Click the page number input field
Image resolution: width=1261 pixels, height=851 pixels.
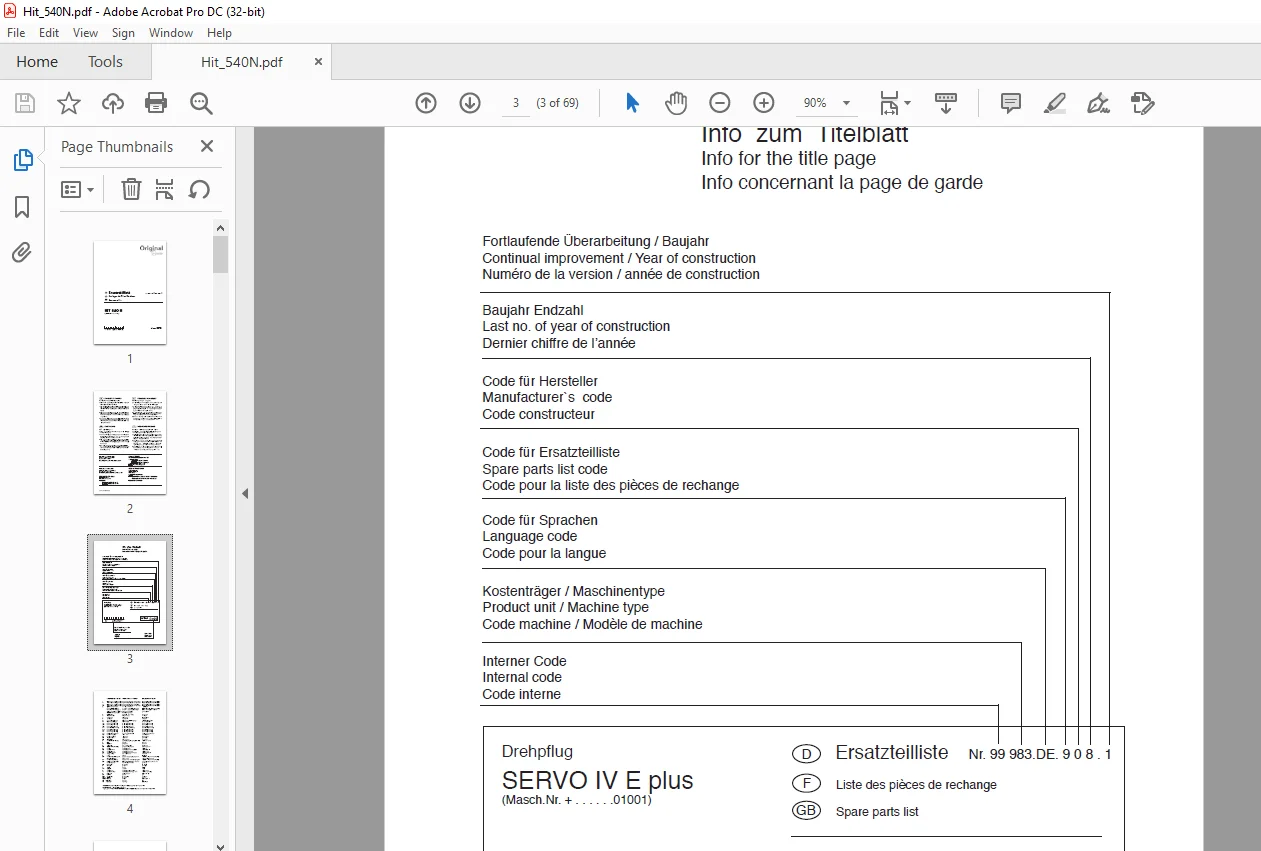coord(515,103)
